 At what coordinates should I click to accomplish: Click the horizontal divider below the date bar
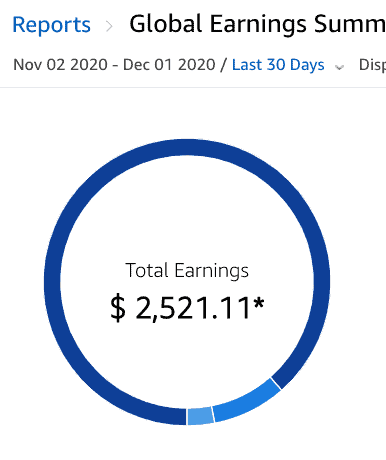(193, 88)
